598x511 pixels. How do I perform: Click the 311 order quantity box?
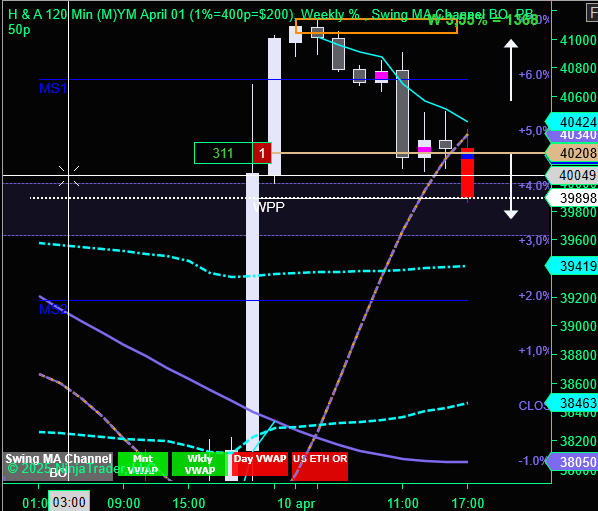click(223, 153)
